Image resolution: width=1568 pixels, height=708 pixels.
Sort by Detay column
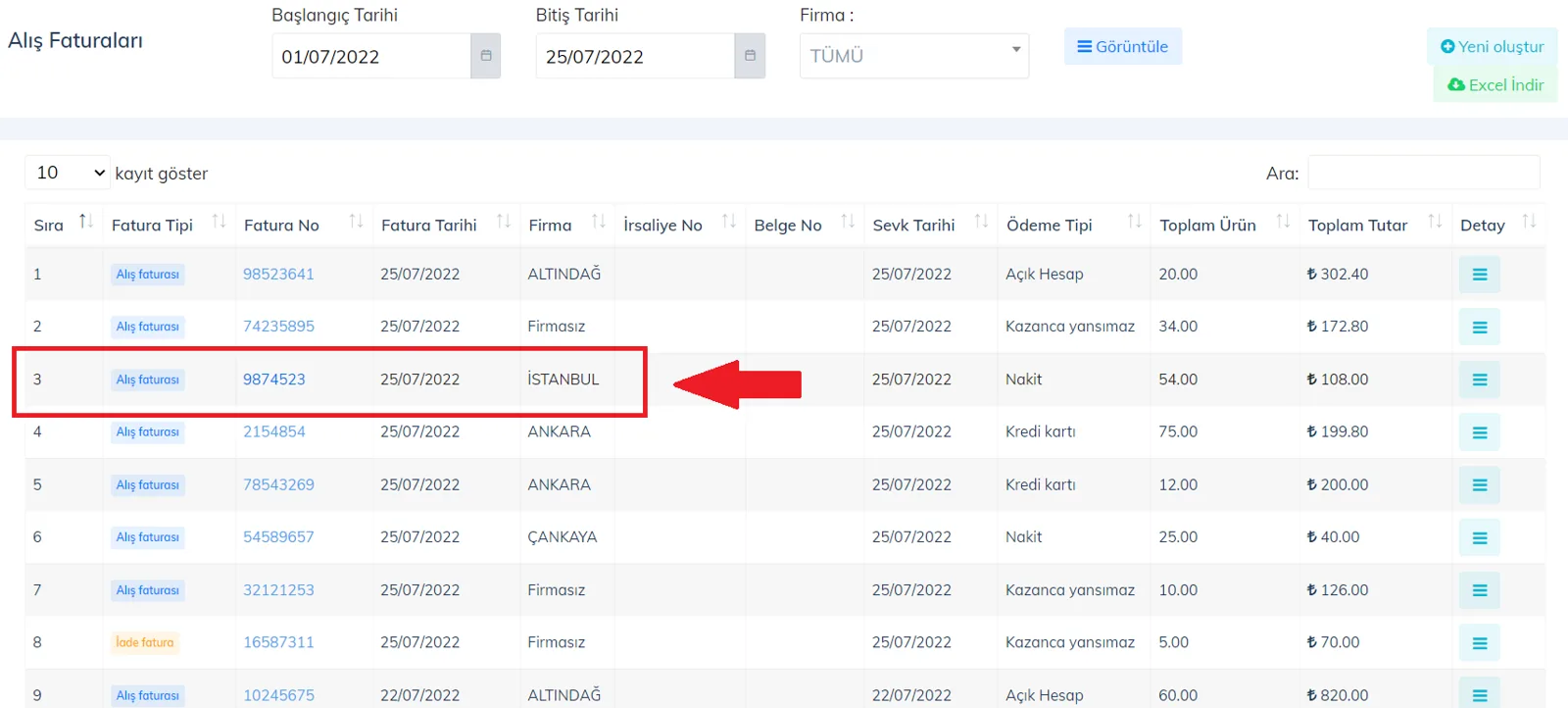pyautogui.click(x=1498, y=225)
